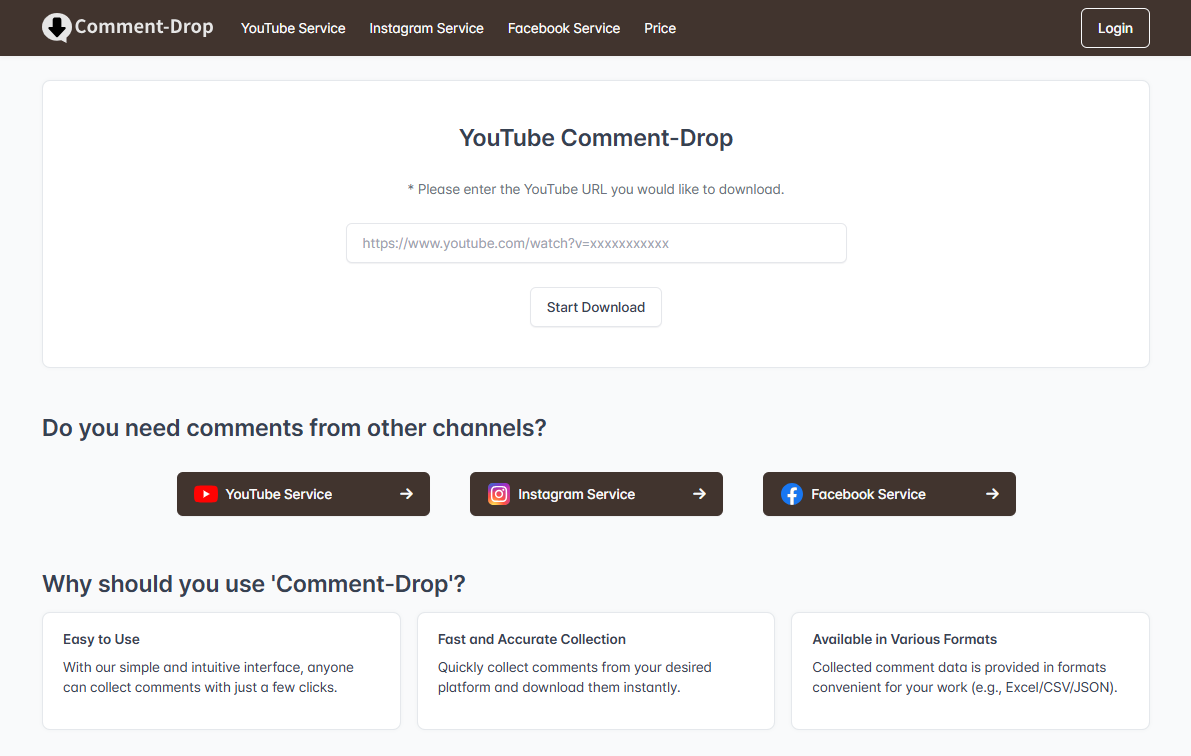This screenshot has height=756, width=1191.
Task: Open Facebook Service in the top navigation
Action: coord(564,28)
